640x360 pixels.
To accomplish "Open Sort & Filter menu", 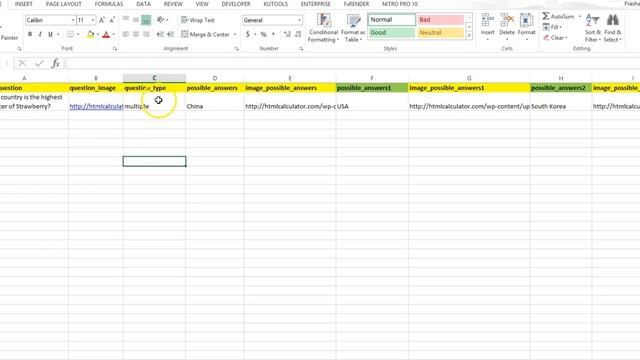I will coord(592,28).
